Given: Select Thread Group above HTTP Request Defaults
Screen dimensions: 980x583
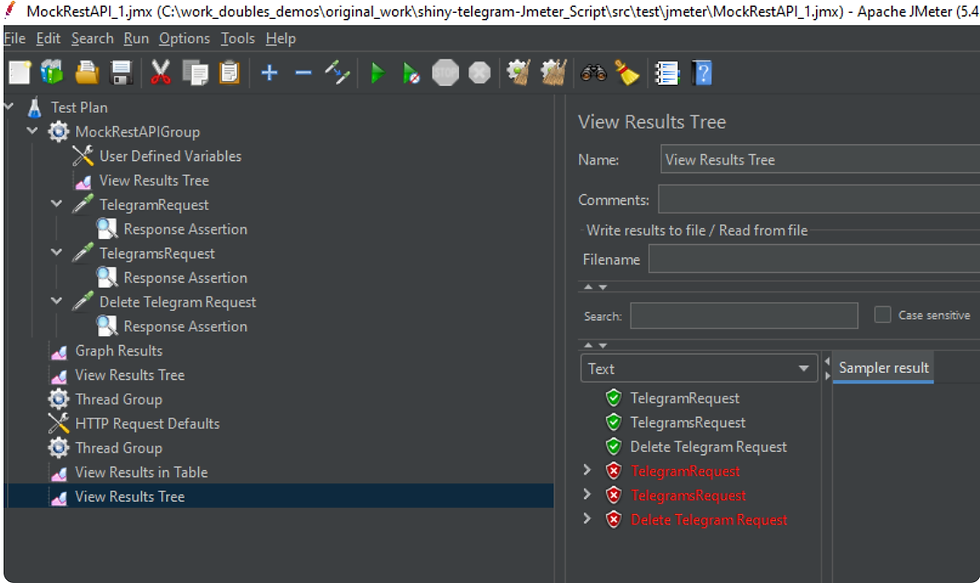Looking at the screenshot, I should [118, 399].
